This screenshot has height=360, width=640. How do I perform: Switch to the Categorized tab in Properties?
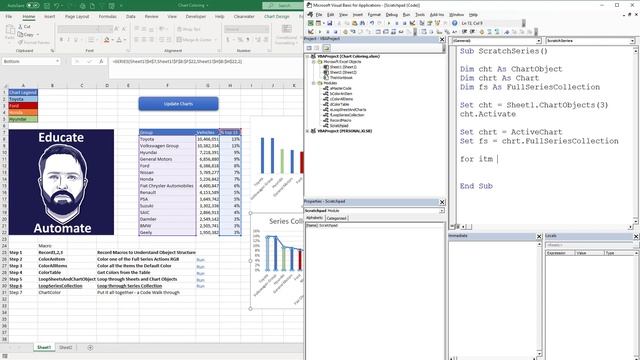[336, 218]
